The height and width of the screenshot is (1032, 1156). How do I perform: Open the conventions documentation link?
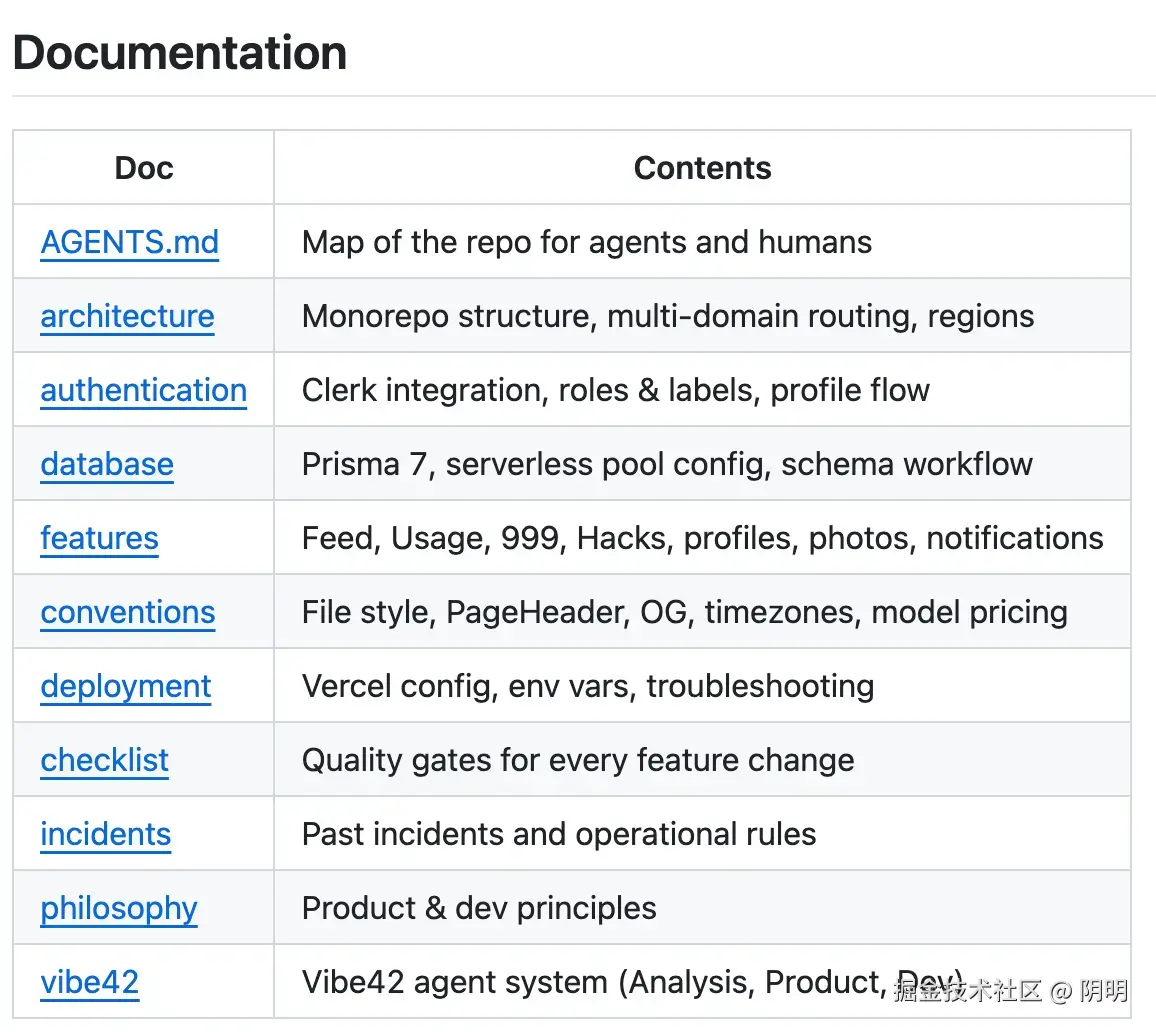pyautogui.click(x=127, y=612)
